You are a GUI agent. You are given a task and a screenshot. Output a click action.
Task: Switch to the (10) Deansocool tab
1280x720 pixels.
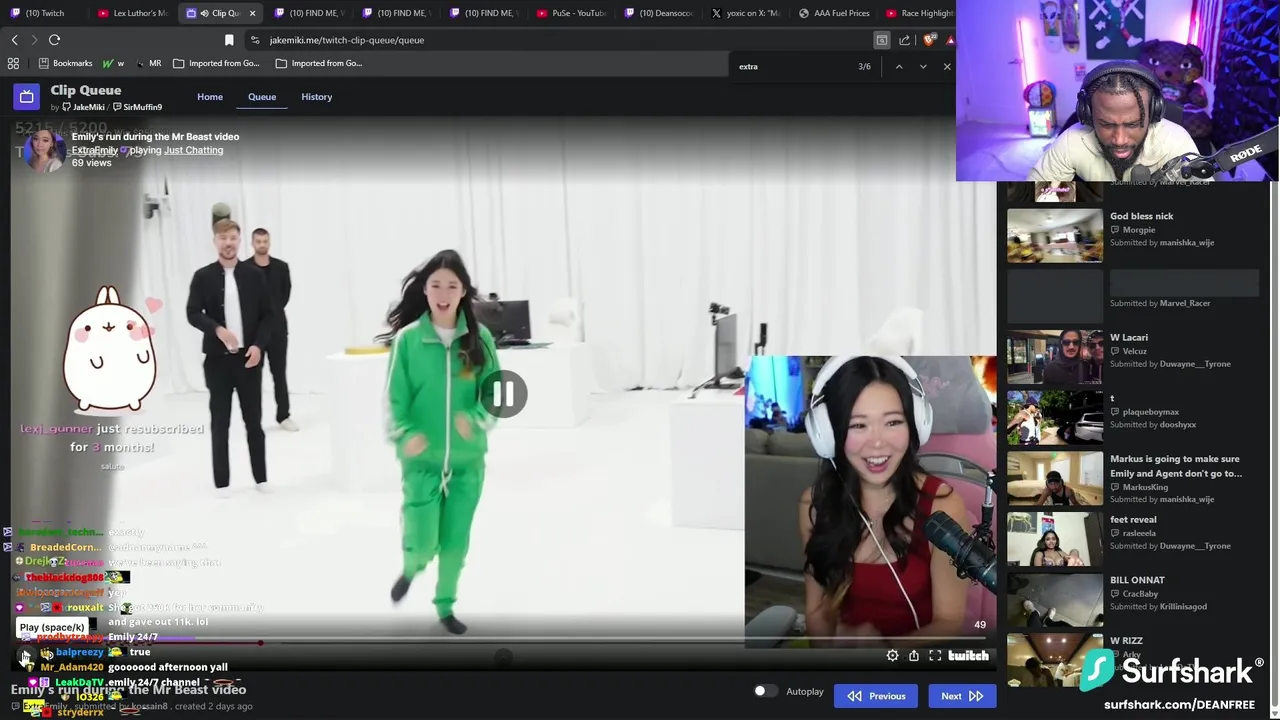(x=659, y=13)
